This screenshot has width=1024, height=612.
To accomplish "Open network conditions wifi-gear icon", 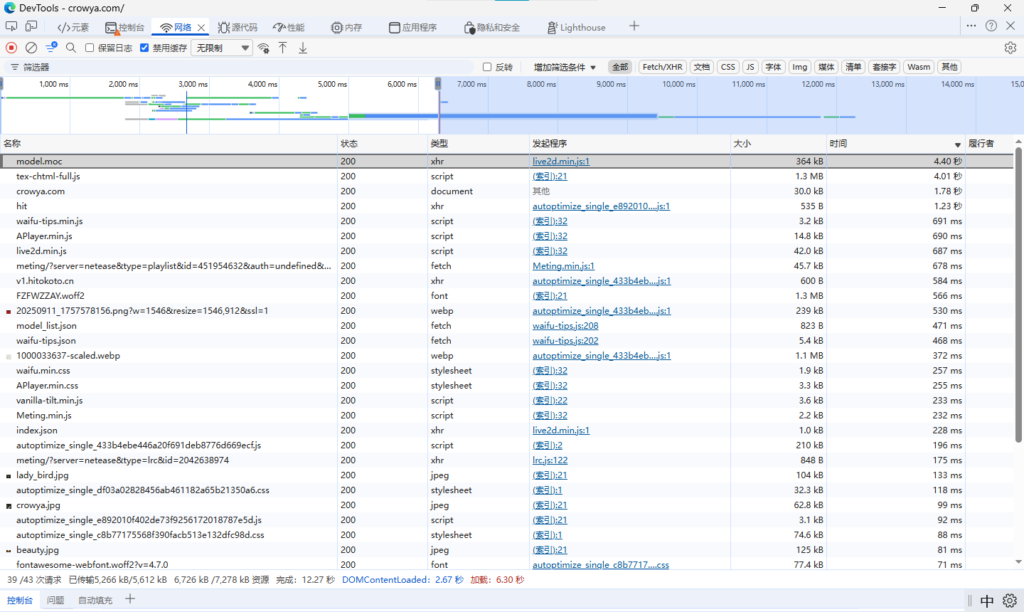I will 264,47.
